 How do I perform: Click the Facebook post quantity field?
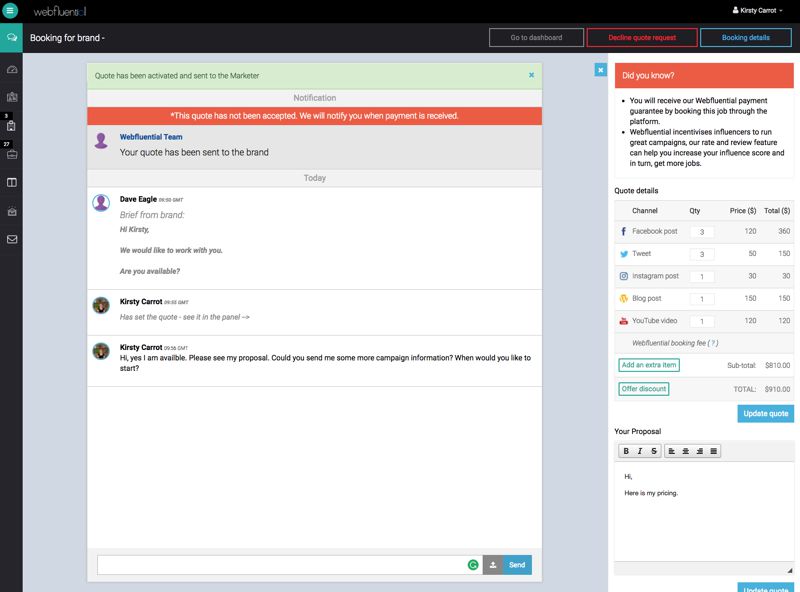(x=702, y=232)
